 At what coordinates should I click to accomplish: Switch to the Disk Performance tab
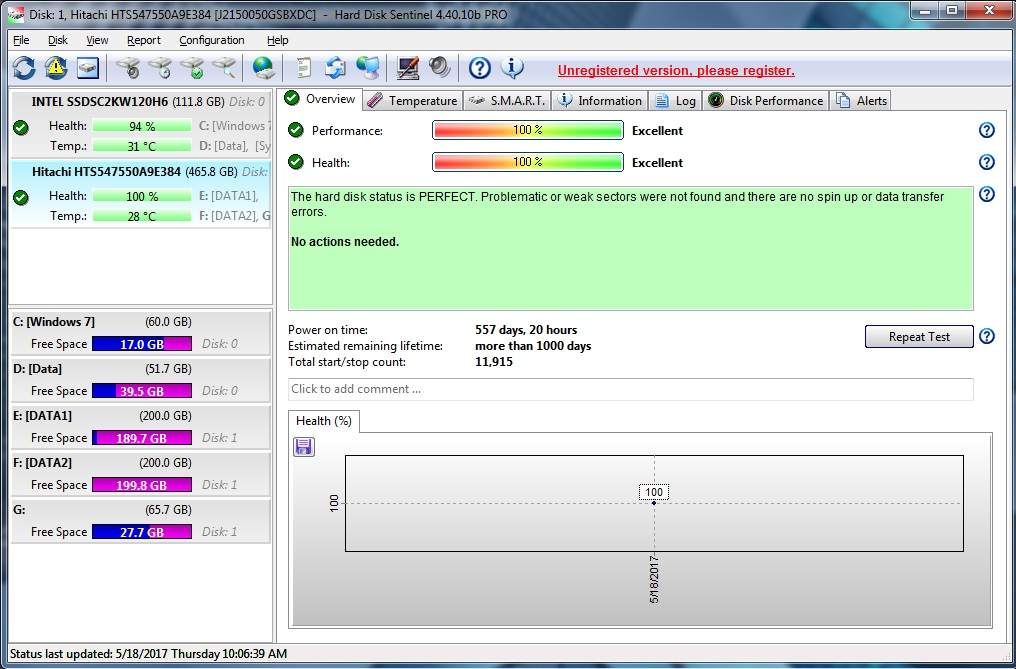(x=766, y=101)
